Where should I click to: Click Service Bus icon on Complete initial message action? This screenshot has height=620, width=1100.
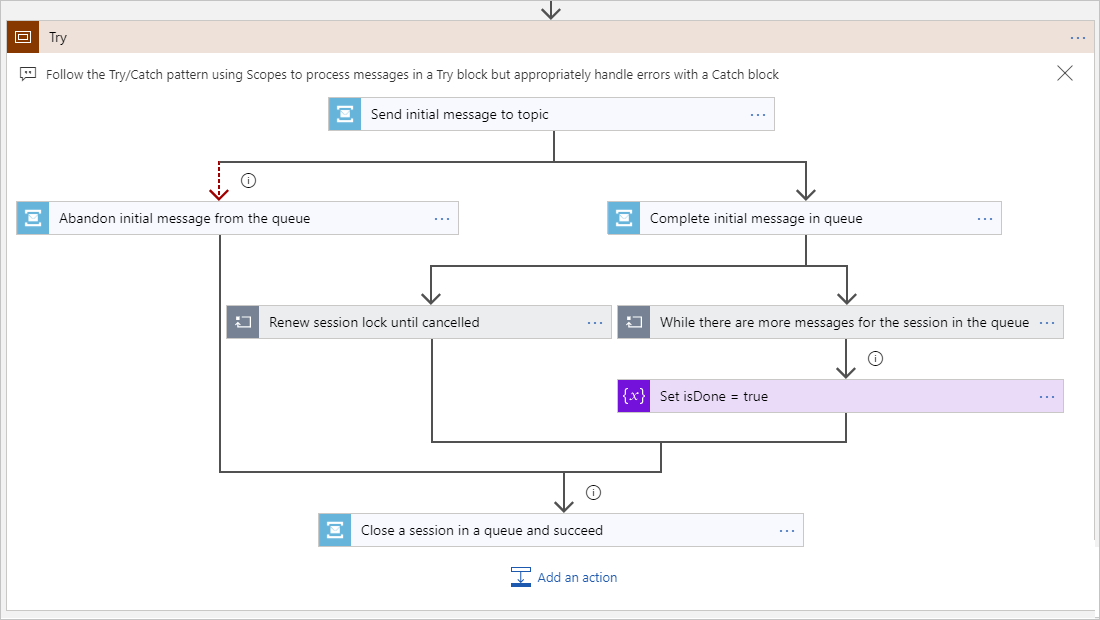pyautogui.click(x=621, y=218)
